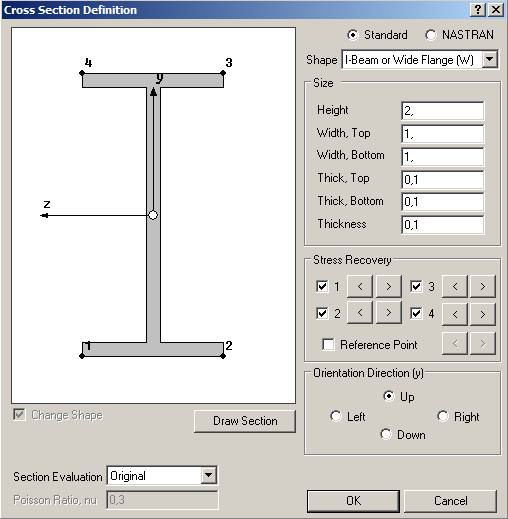This screenshot has height=519, width=508.
Task: Click the Draw Section button
Action: coord(245,421)
